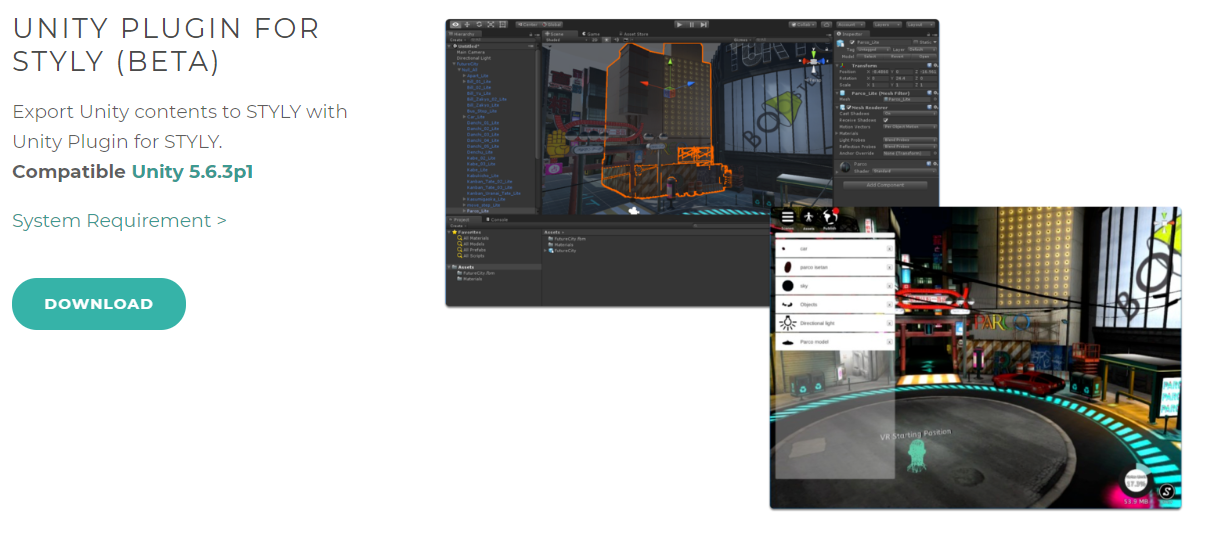Open the Layout dropdown in Unity
The image size is (1205, 535).
click(918, 24)
